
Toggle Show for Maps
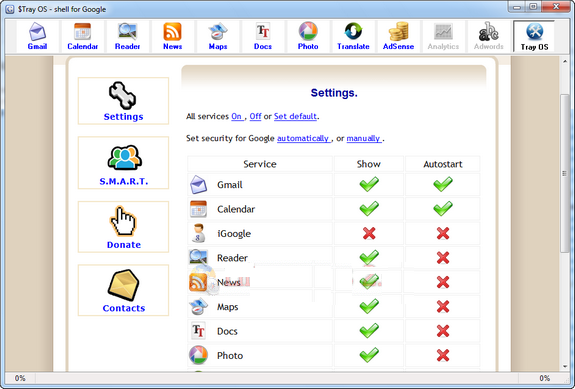click(369, 306)
